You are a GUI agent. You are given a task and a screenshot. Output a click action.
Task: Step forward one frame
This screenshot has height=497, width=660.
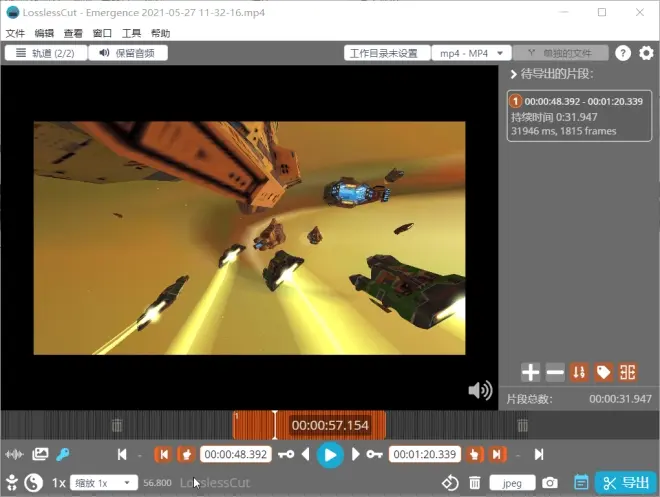(355, 454)
